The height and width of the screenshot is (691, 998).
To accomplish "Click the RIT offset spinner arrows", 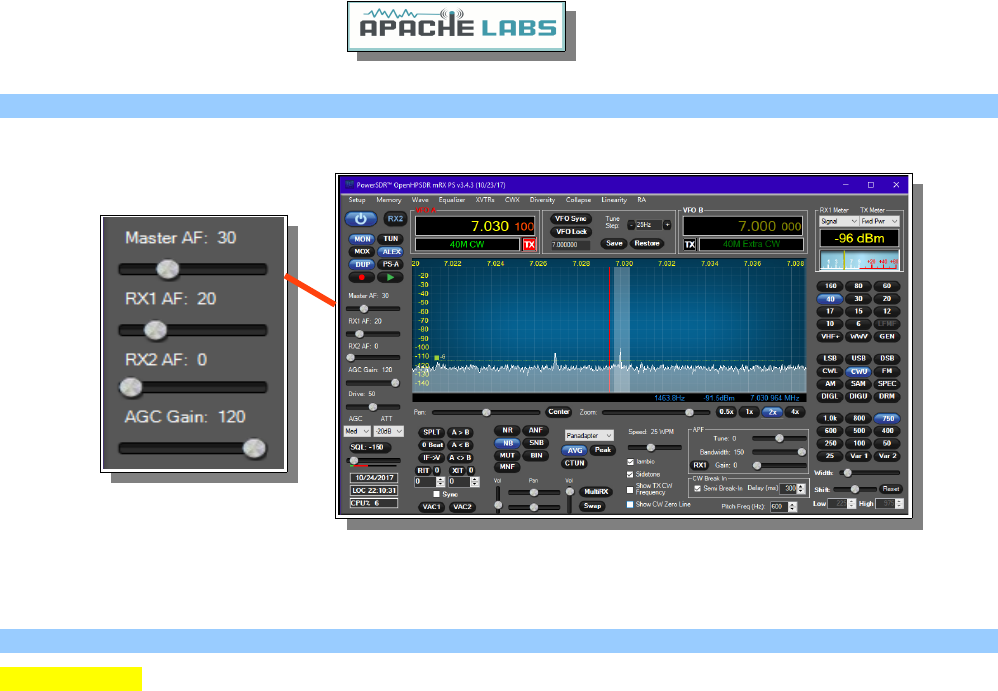I will [440, 482].
